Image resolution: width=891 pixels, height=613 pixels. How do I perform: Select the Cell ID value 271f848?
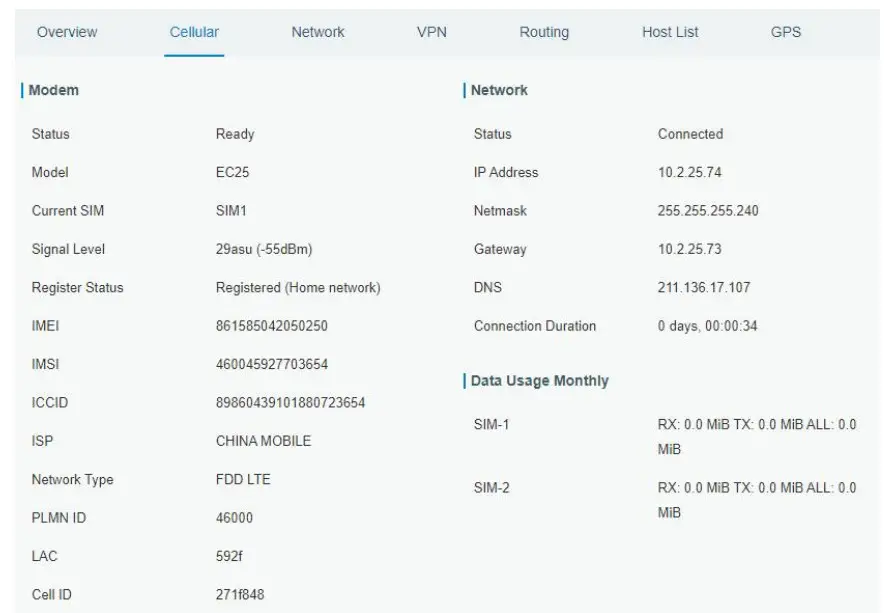[x=241, y=595]
